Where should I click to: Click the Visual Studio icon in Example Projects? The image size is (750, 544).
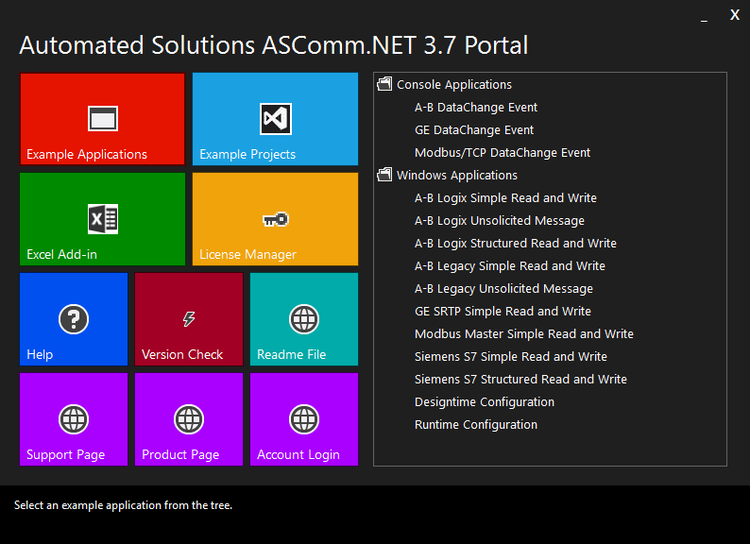click(x=275, y=119)
